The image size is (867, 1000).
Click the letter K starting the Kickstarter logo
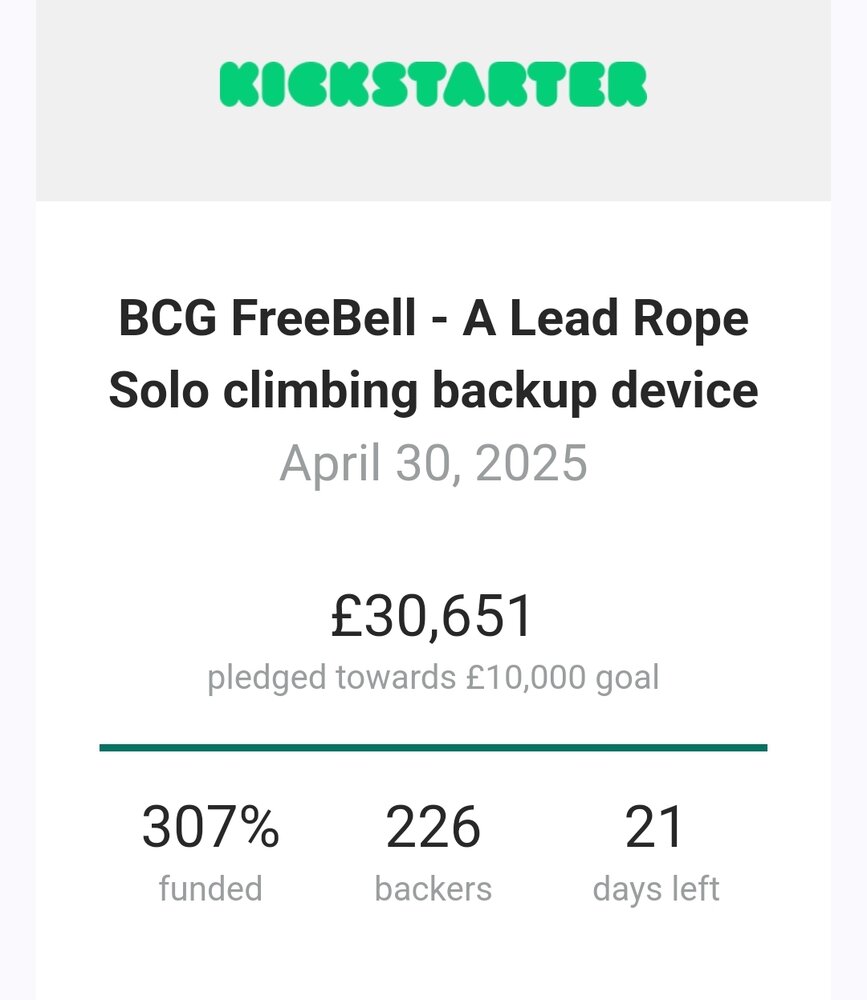(x=236, y=85)
